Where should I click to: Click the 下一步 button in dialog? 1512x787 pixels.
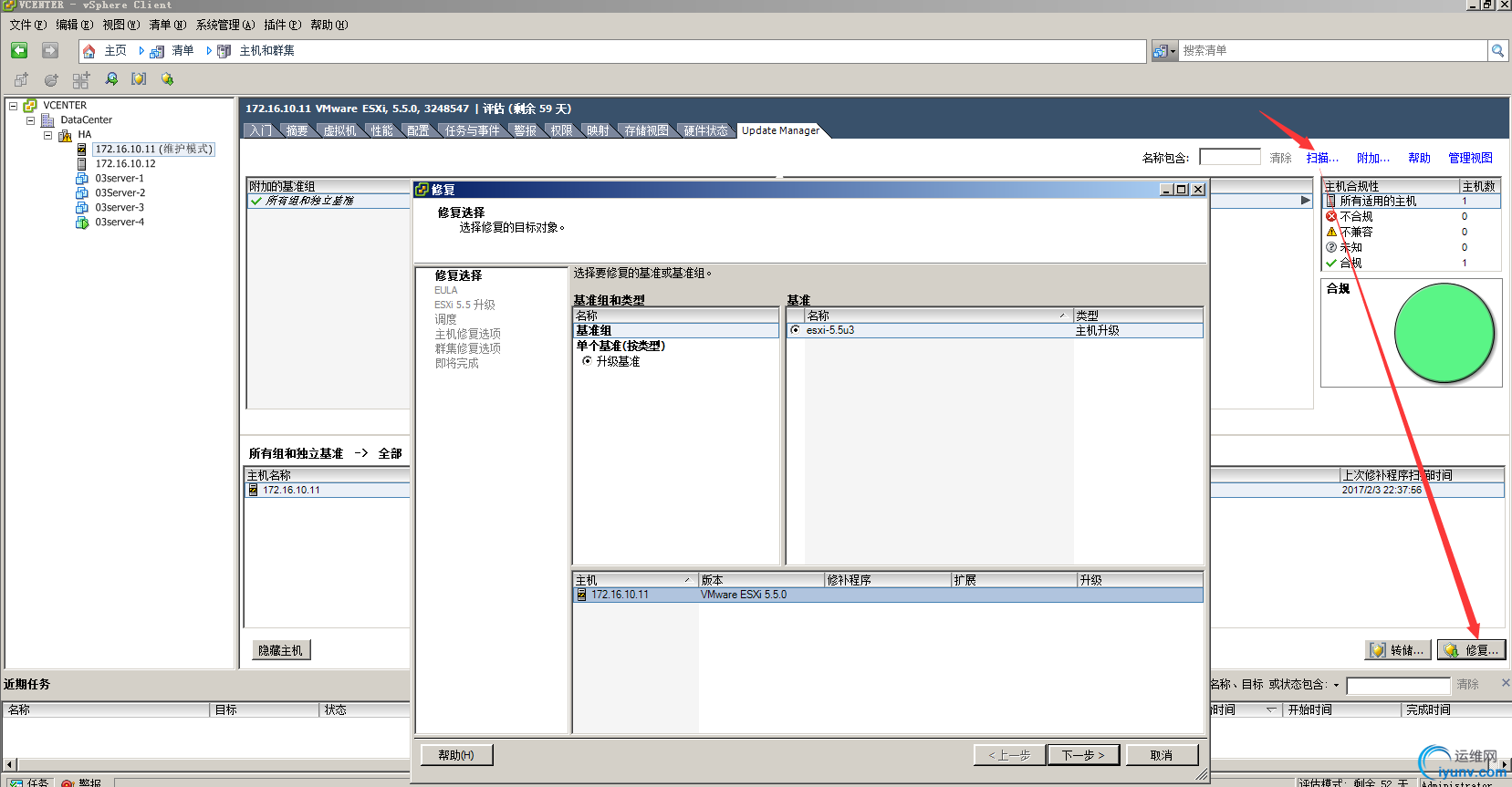click(1083, 755)
